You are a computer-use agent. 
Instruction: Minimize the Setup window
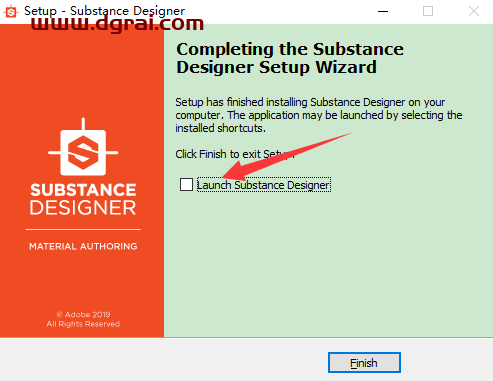pyautogui.click(x=383, y=11)
